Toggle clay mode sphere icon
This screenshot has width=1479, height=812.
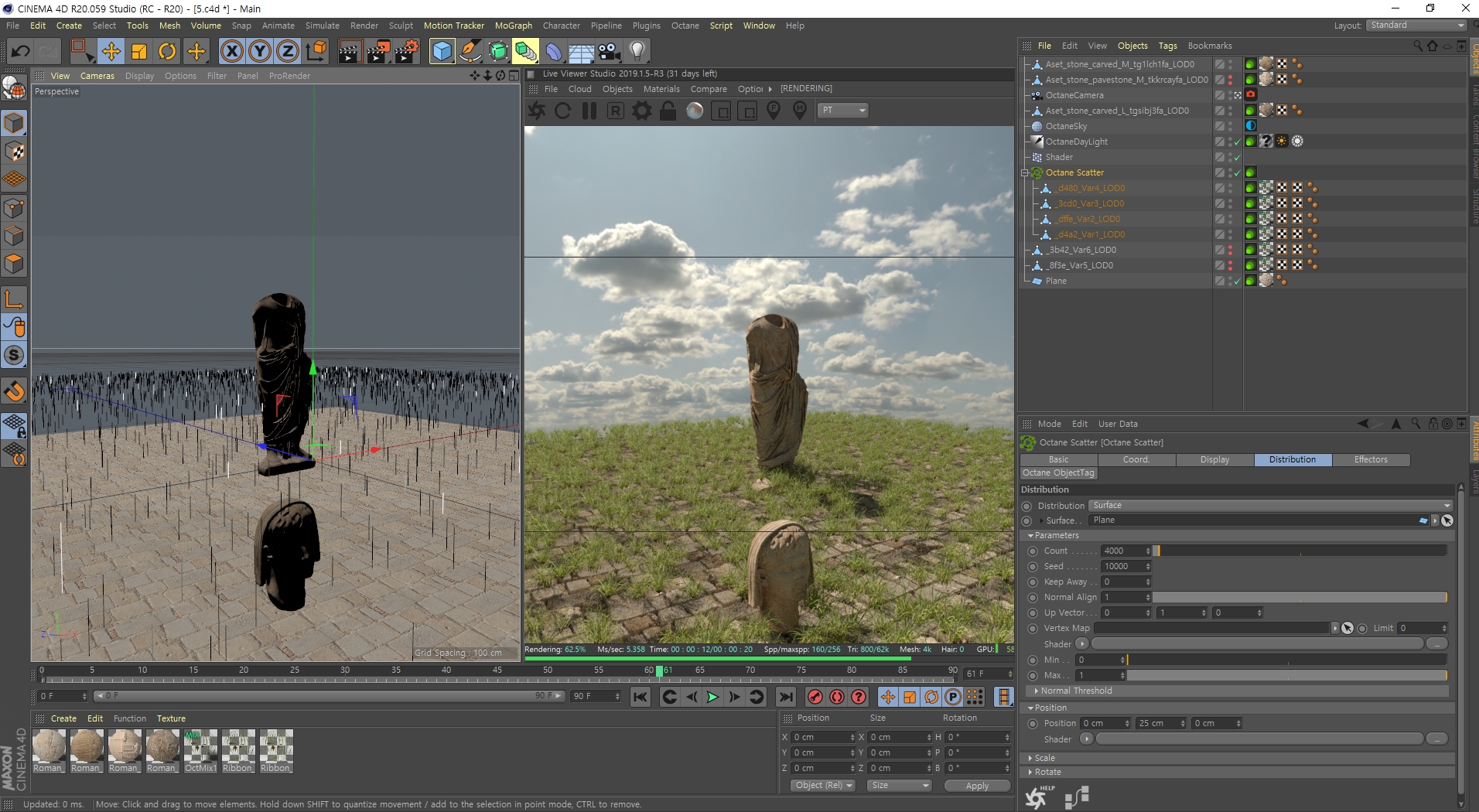pos(695,111)
